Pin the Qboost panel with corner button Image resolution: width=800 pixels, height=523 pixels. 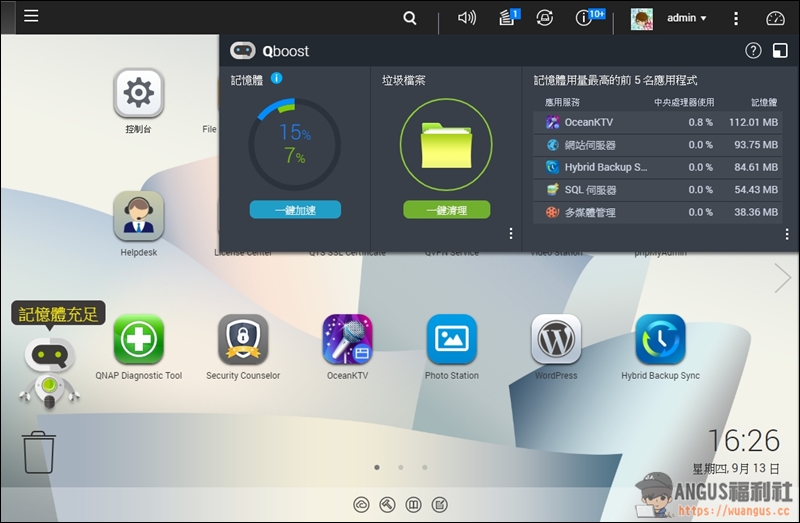[x=780, y=50]
